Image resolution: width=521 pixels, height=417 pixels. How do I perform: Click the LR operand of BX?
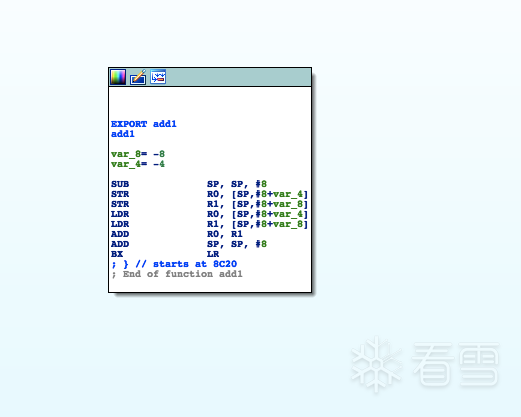213,254
